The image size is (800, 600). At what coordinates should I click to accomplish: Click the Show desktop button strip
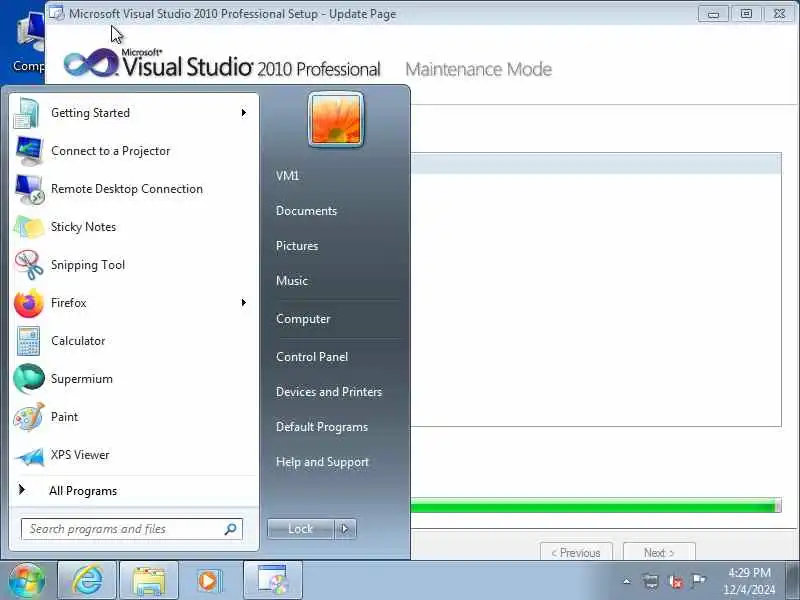coord(792,580)
